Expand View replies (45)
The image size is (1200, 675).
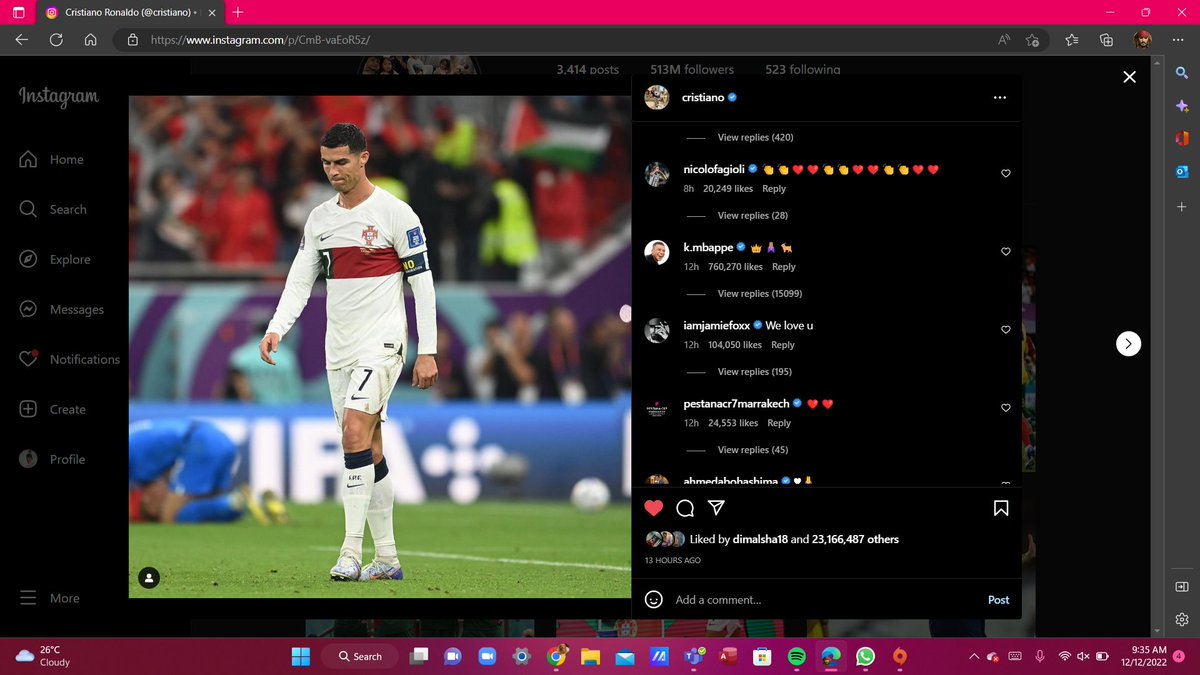[752, 449]
